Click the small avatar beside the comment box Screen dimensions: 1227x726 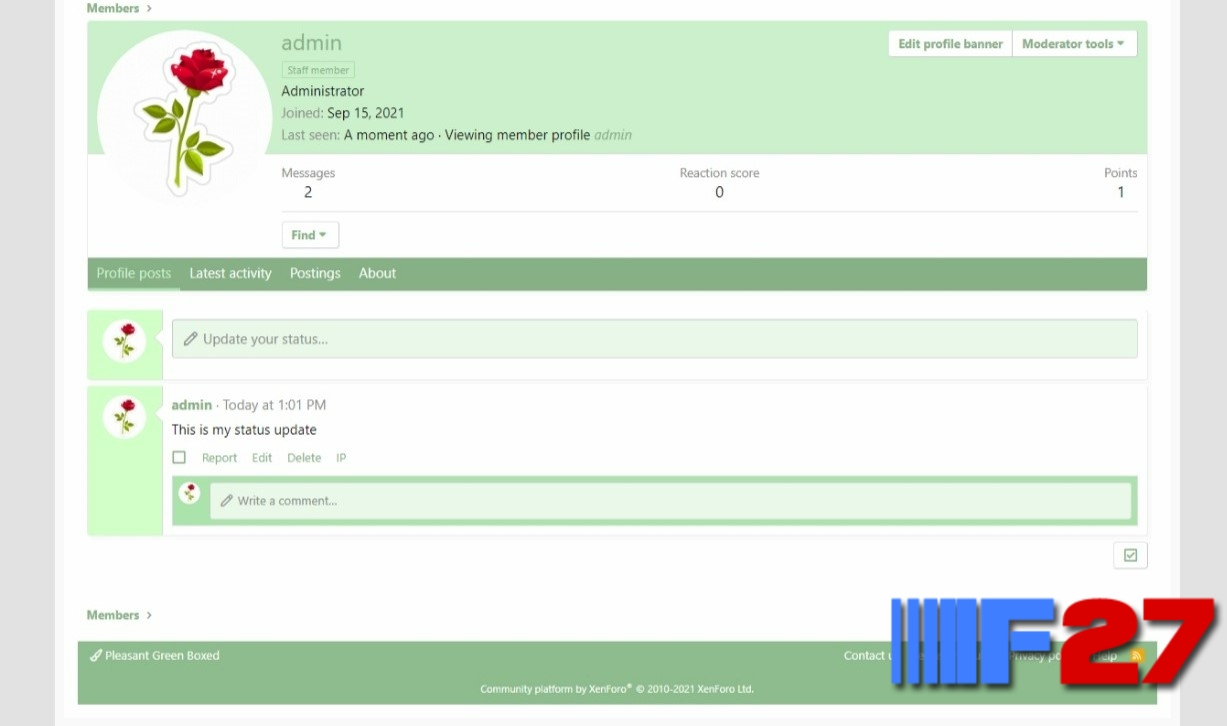pos(190,492)
